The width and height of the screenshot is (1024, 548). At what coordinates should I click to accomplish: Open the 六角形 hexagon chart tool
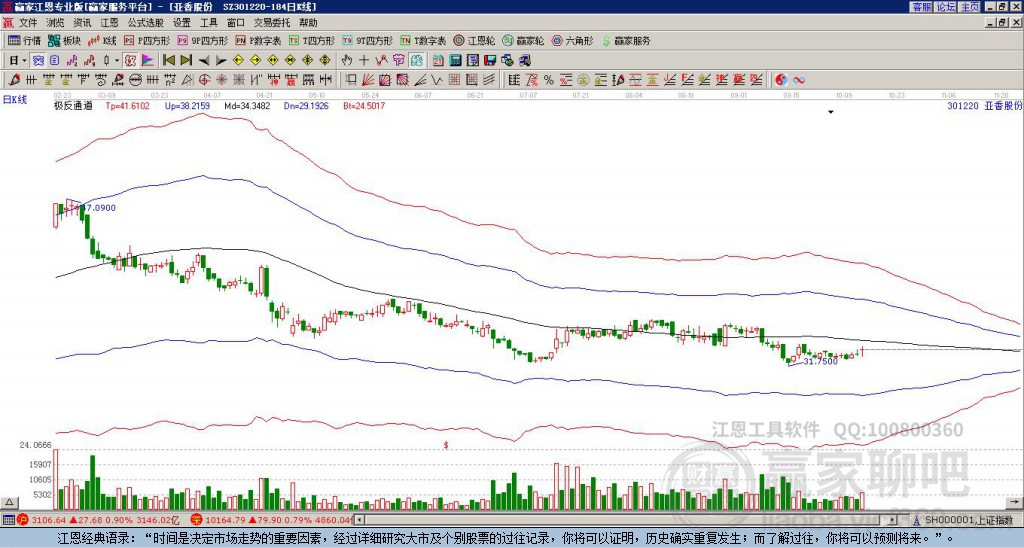[573, 40]
